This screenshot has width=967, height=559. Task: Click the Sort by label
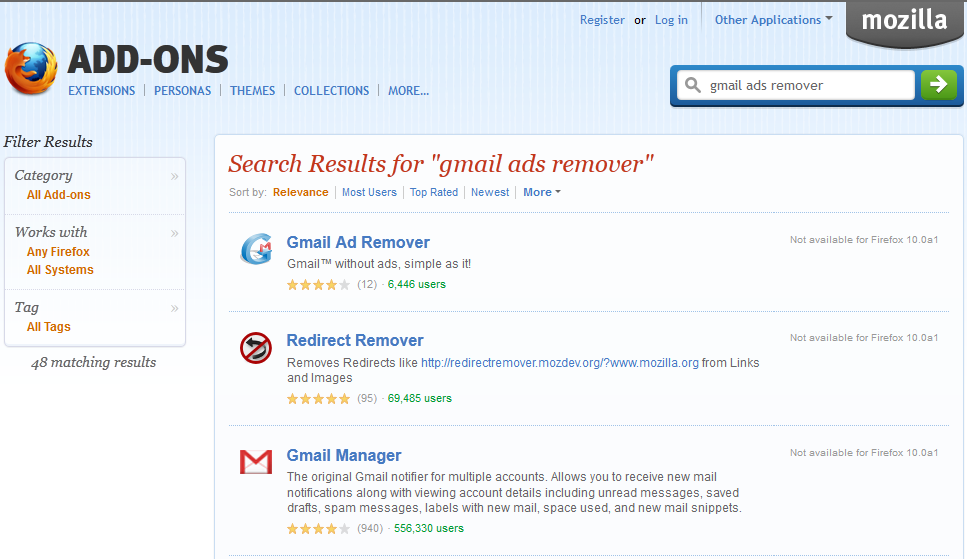tap(248, 192)
